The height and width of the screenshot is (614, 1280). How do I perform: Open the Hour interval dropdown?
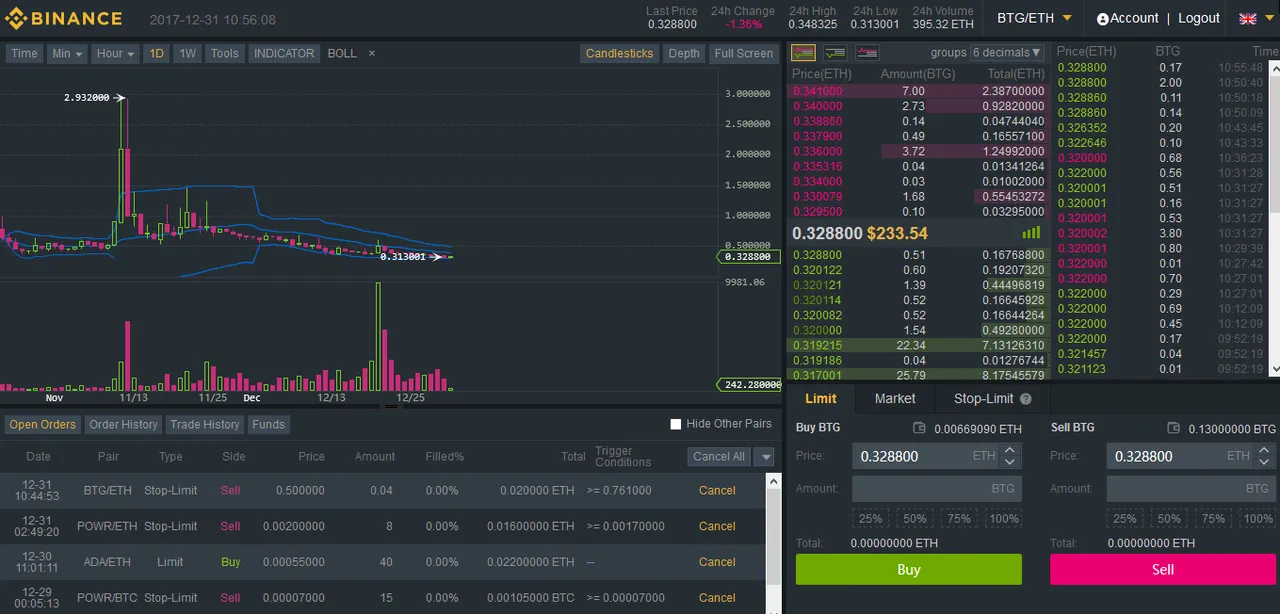coord(115,53)
